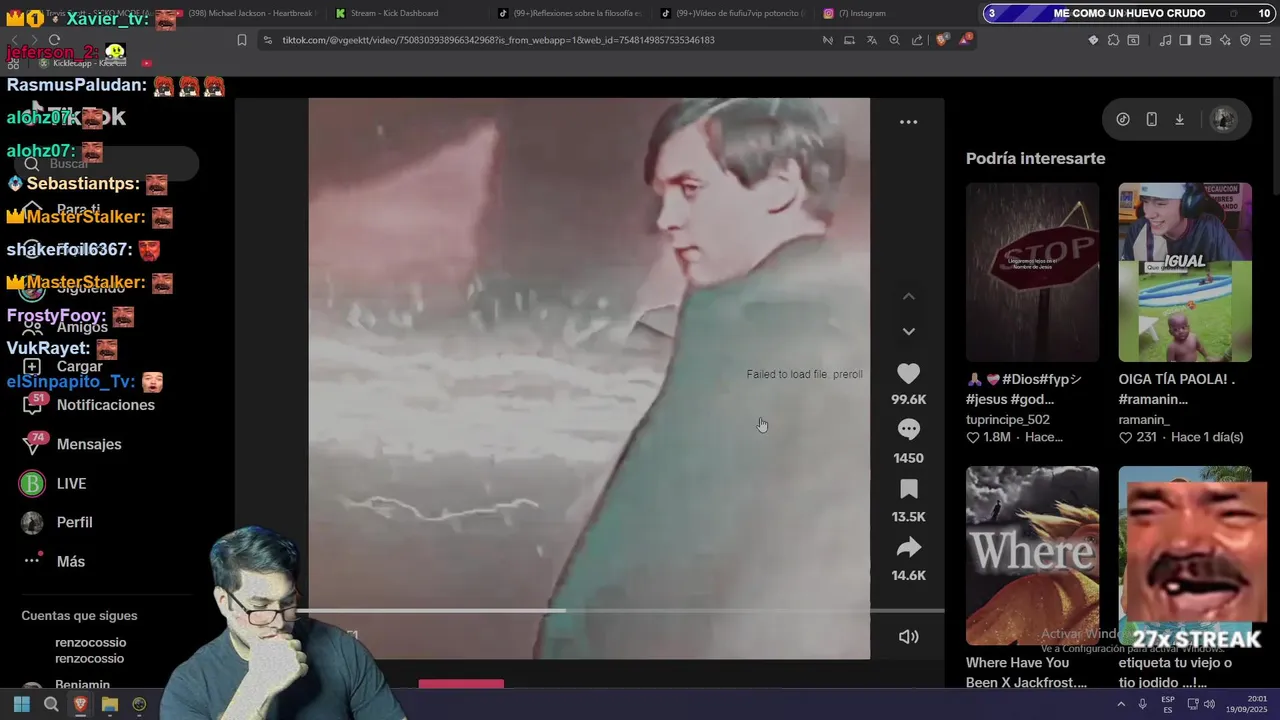Viewport: 1280px width, 720px height.
Task: Open the Where Jackfrost video thumbnail
Action: [1032, 555]
